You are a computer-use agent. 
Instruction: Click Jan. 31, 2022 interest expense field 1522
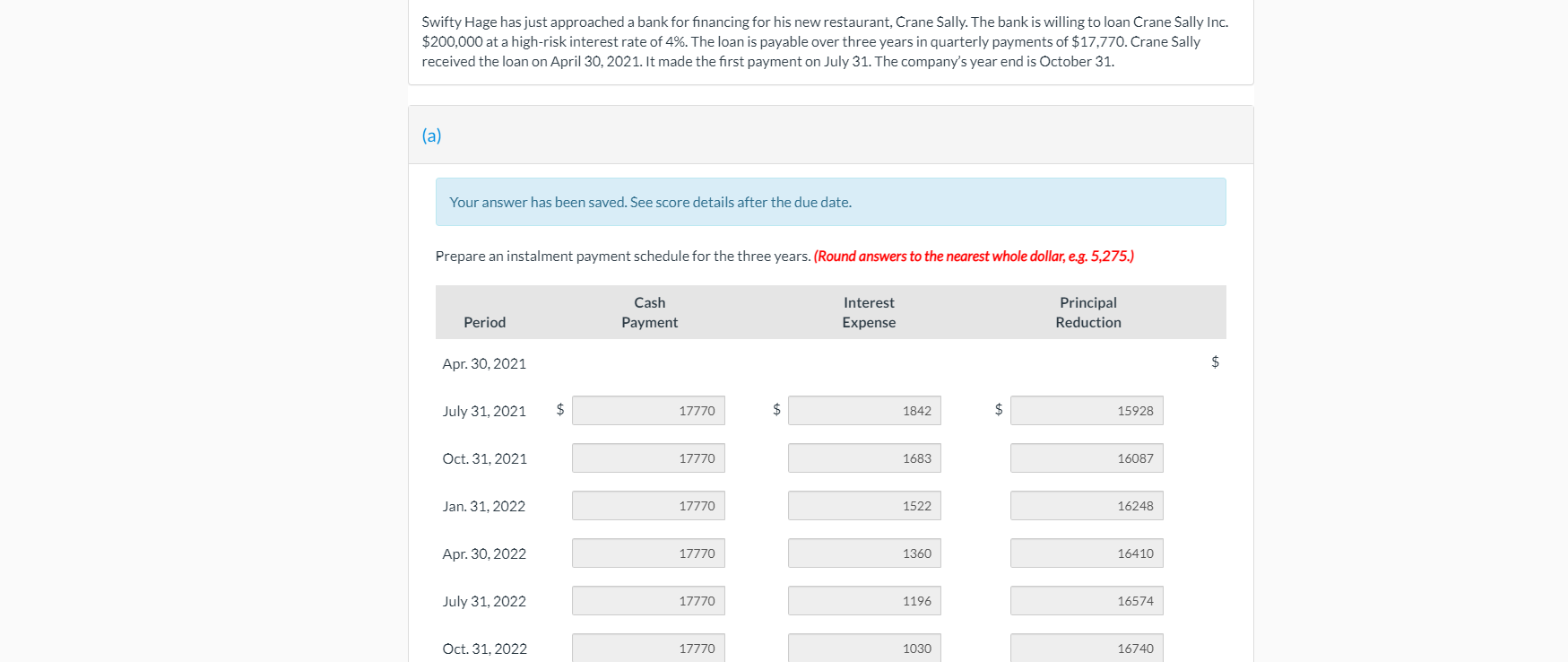864,506
